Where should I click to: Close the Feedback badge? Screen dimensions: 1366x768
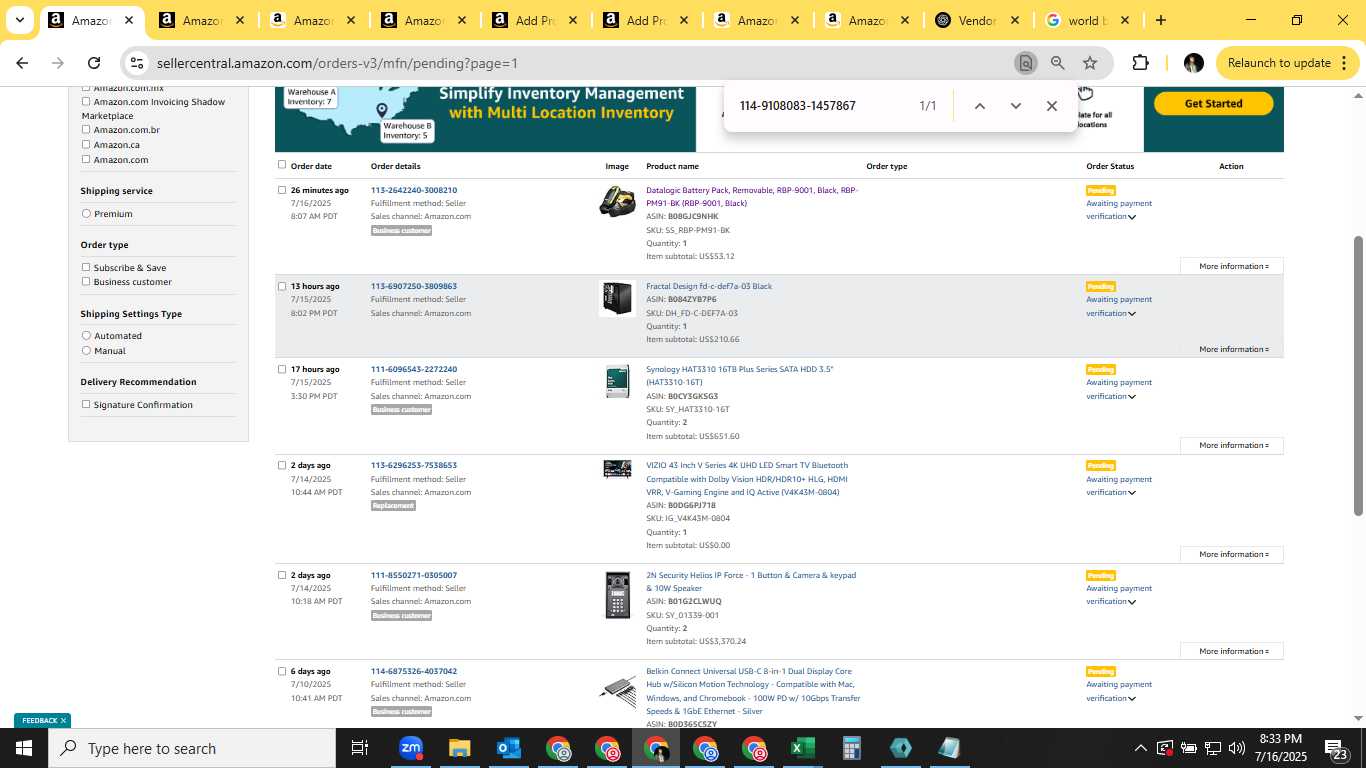click(63, 720)
